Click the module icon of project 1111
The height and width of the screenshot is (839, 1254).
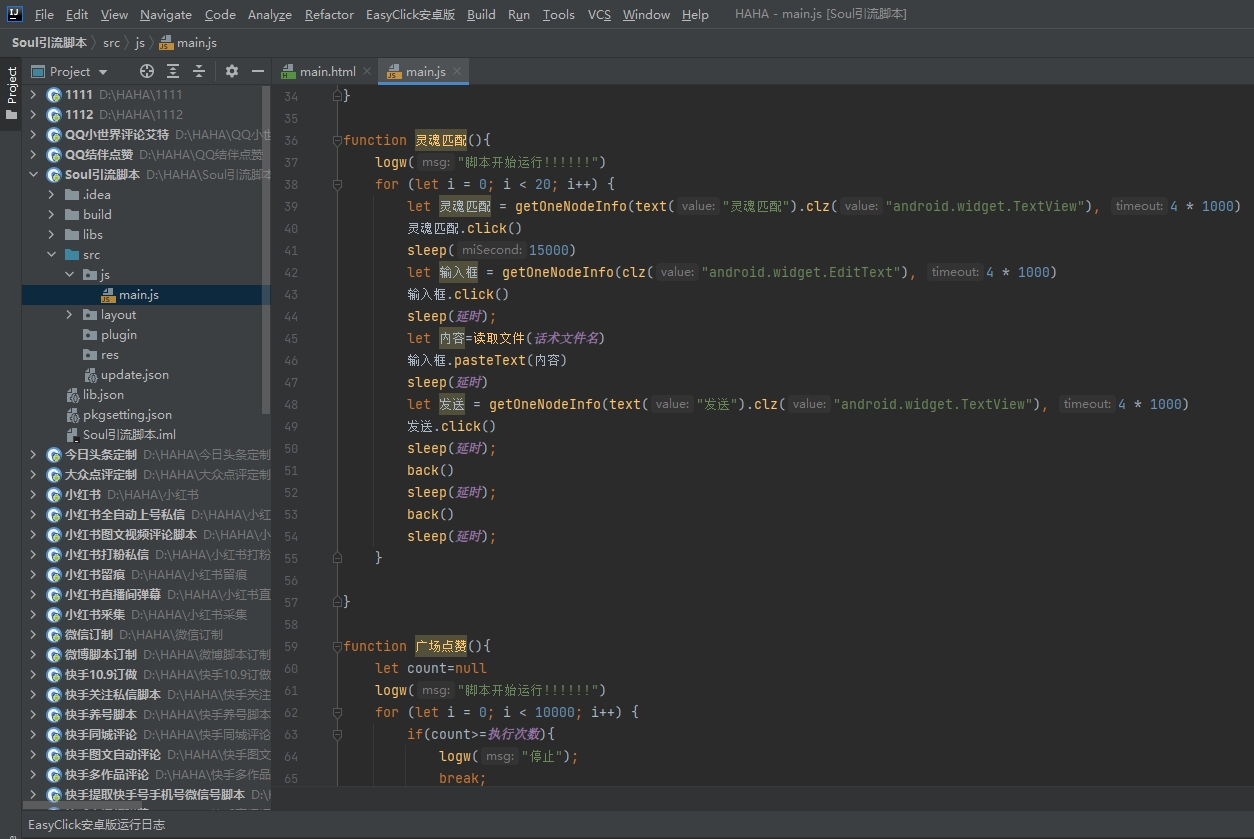click(x=54, y=95)
